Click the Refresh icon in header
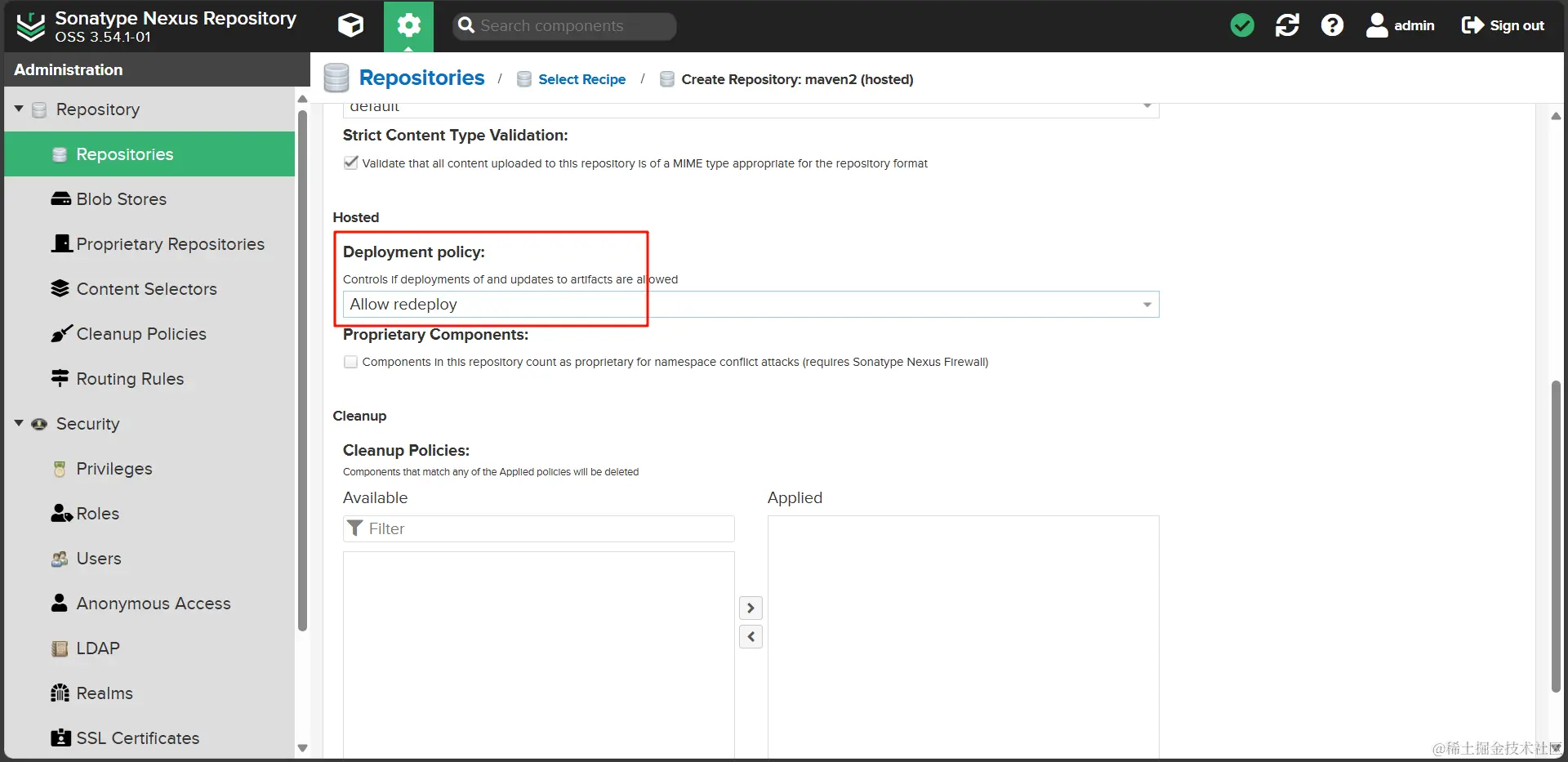Image resolution: width=1568 pixels, height=762 pixels. pyautogui.click(x=1287, y=25)
